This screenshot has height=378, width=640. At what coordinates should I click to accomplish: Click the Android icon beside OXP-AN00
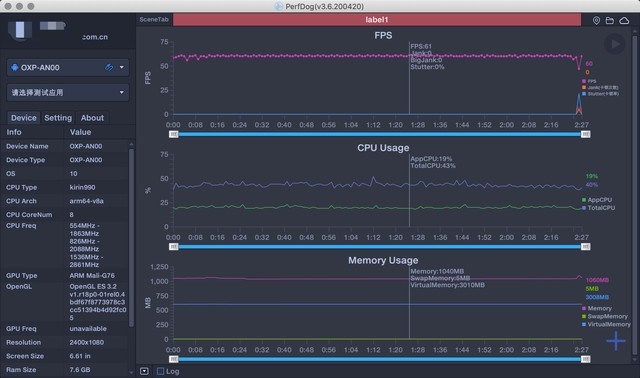point(15,67)
